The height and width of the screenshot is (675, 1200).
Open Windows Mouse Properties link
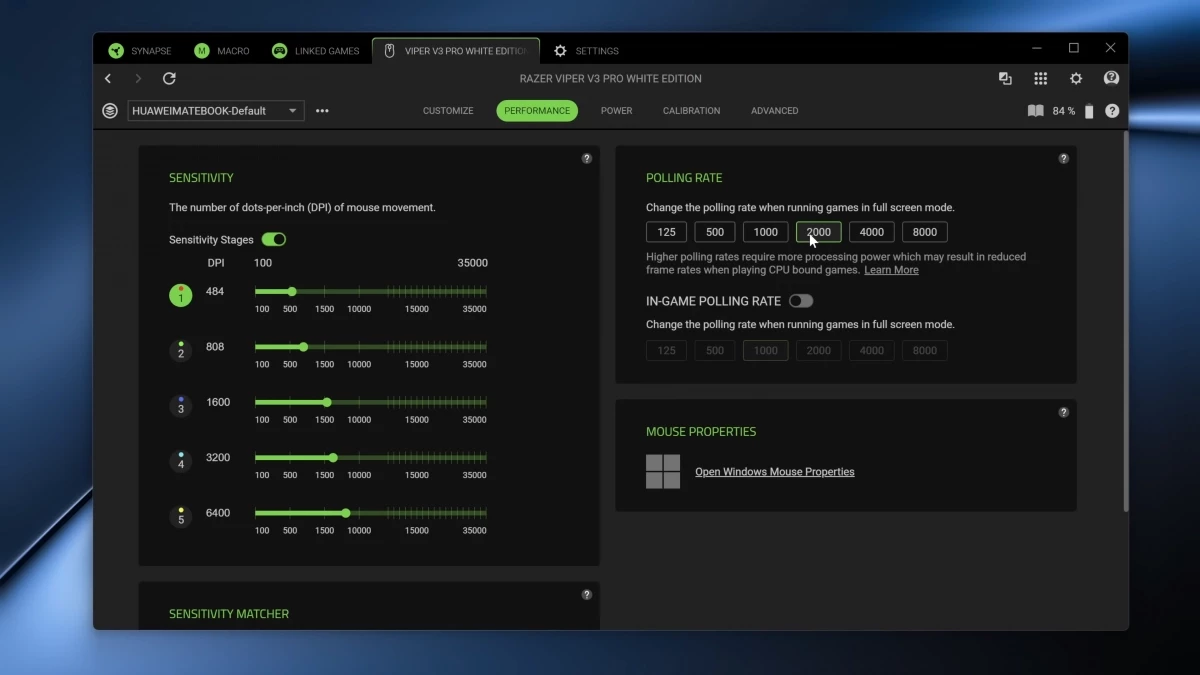coord(775,472)
